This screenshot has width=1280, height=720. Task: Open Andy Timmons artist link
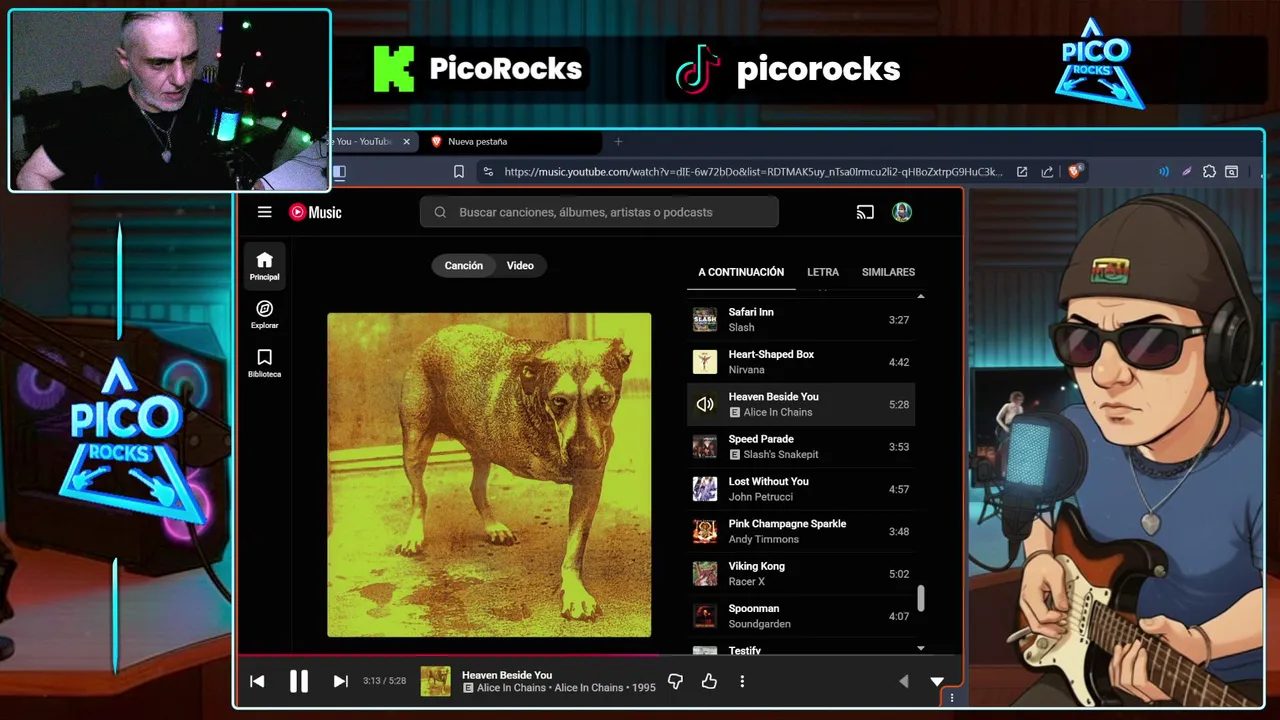click(763, 539)
